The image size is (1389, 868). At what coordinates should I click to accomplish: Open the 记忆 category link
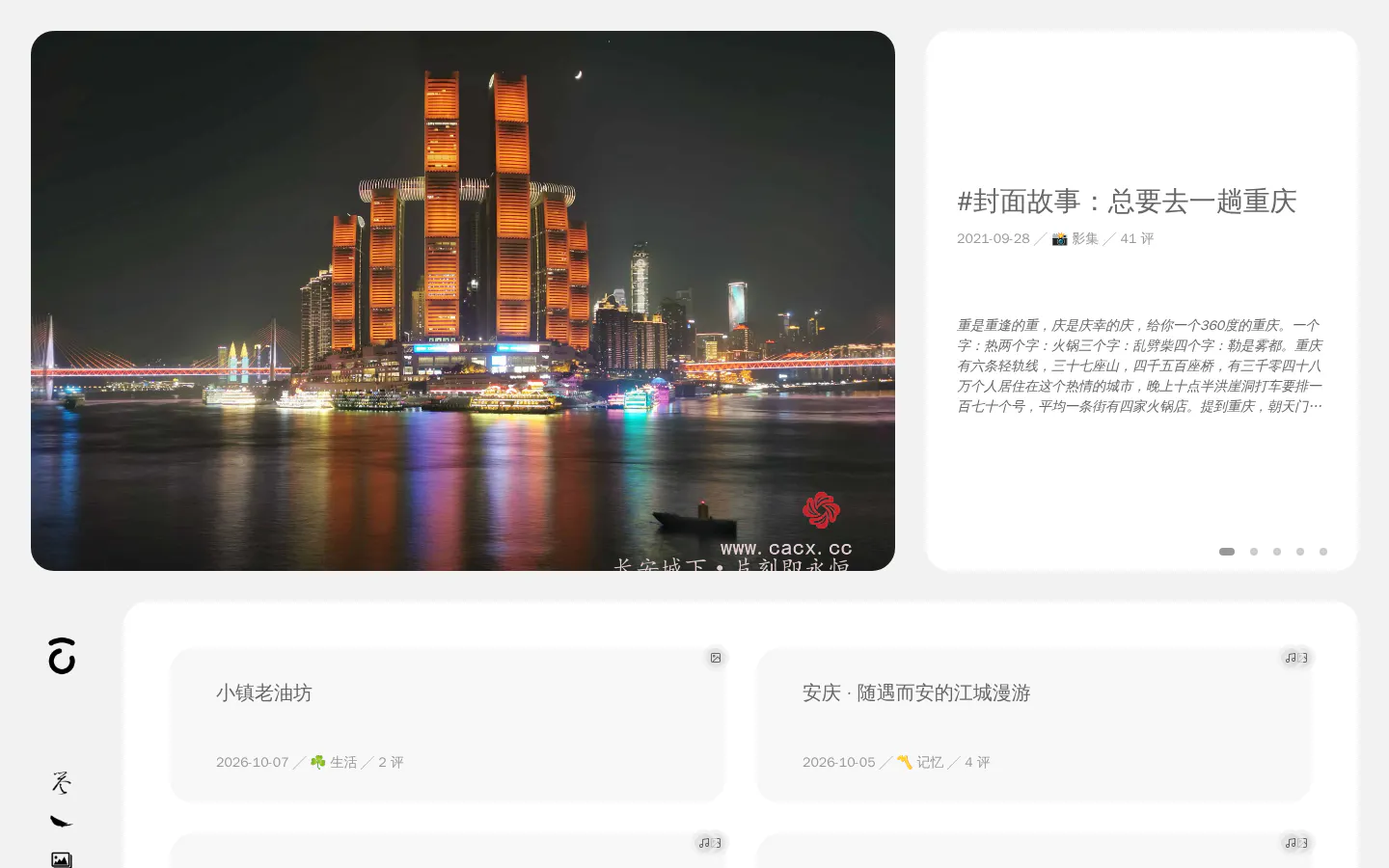click(x=930, y=762)
